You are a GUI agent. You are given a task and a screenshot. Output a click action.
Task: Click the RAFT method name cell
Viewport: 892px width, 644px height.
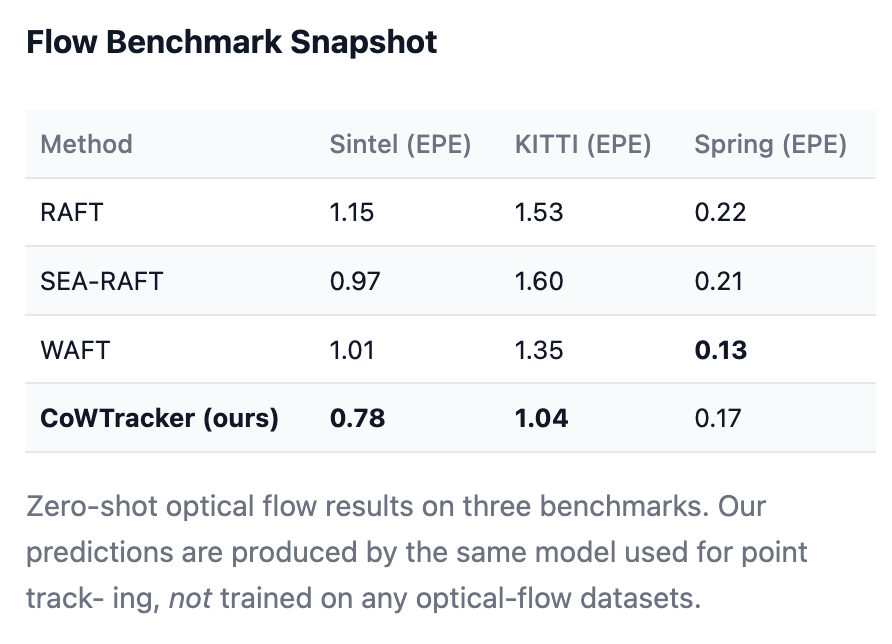(x=71, y=212)
